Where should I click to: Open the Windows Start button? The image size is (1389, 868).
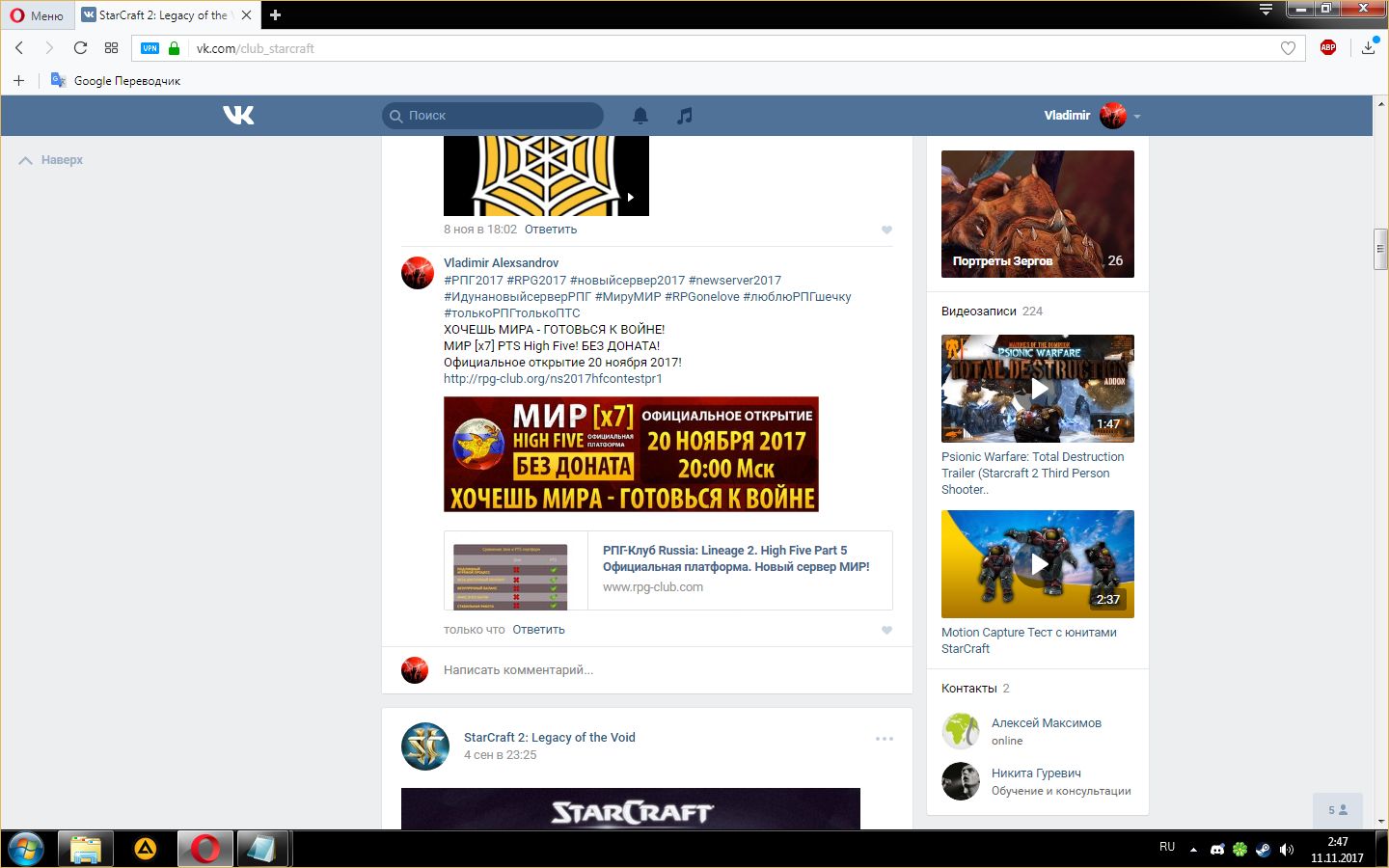click(25, 850)
